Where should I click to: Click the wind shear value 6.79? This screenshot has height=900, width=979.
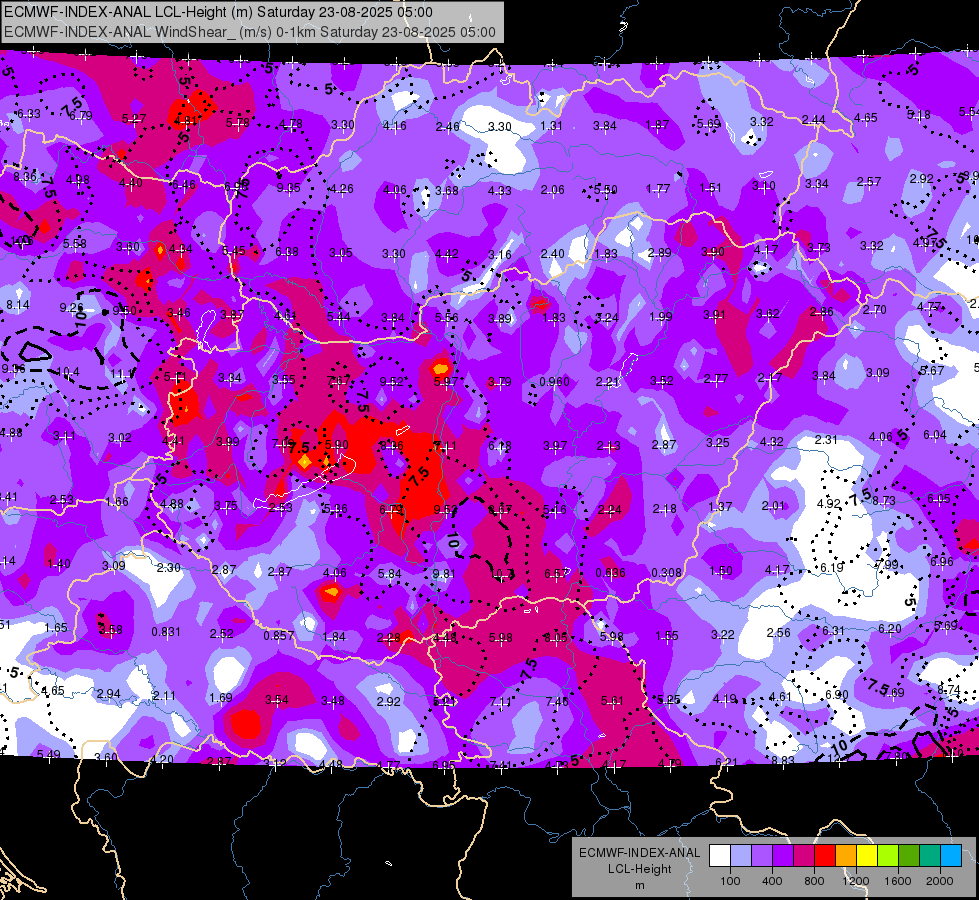click(x=81, y=116)
